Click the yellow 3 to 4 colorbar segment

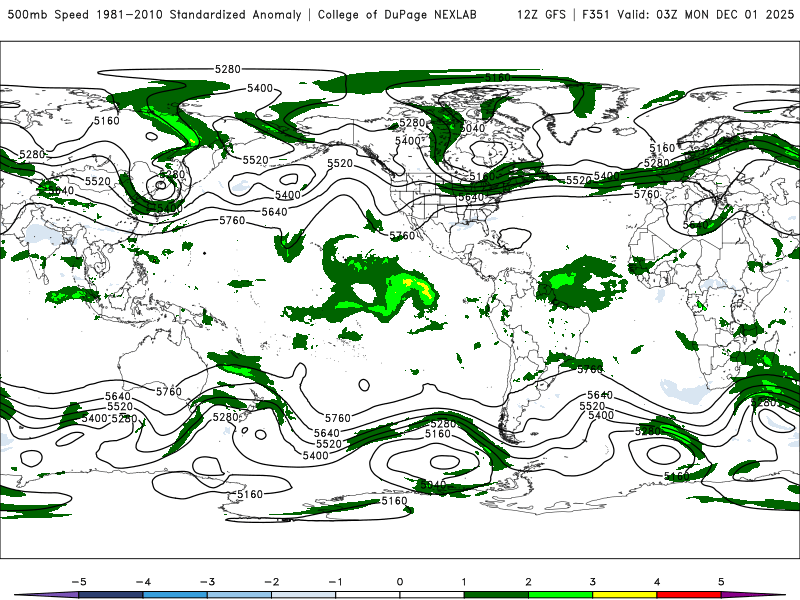(x=624, y=595)
